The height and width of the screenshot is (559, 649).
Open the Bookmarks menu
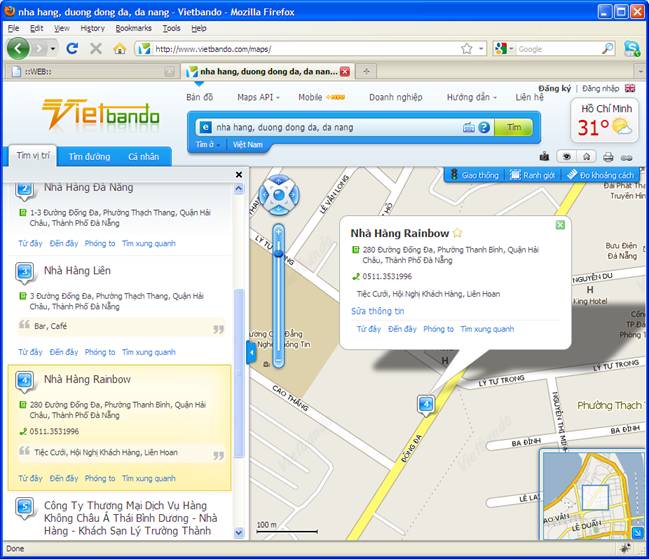133,28
